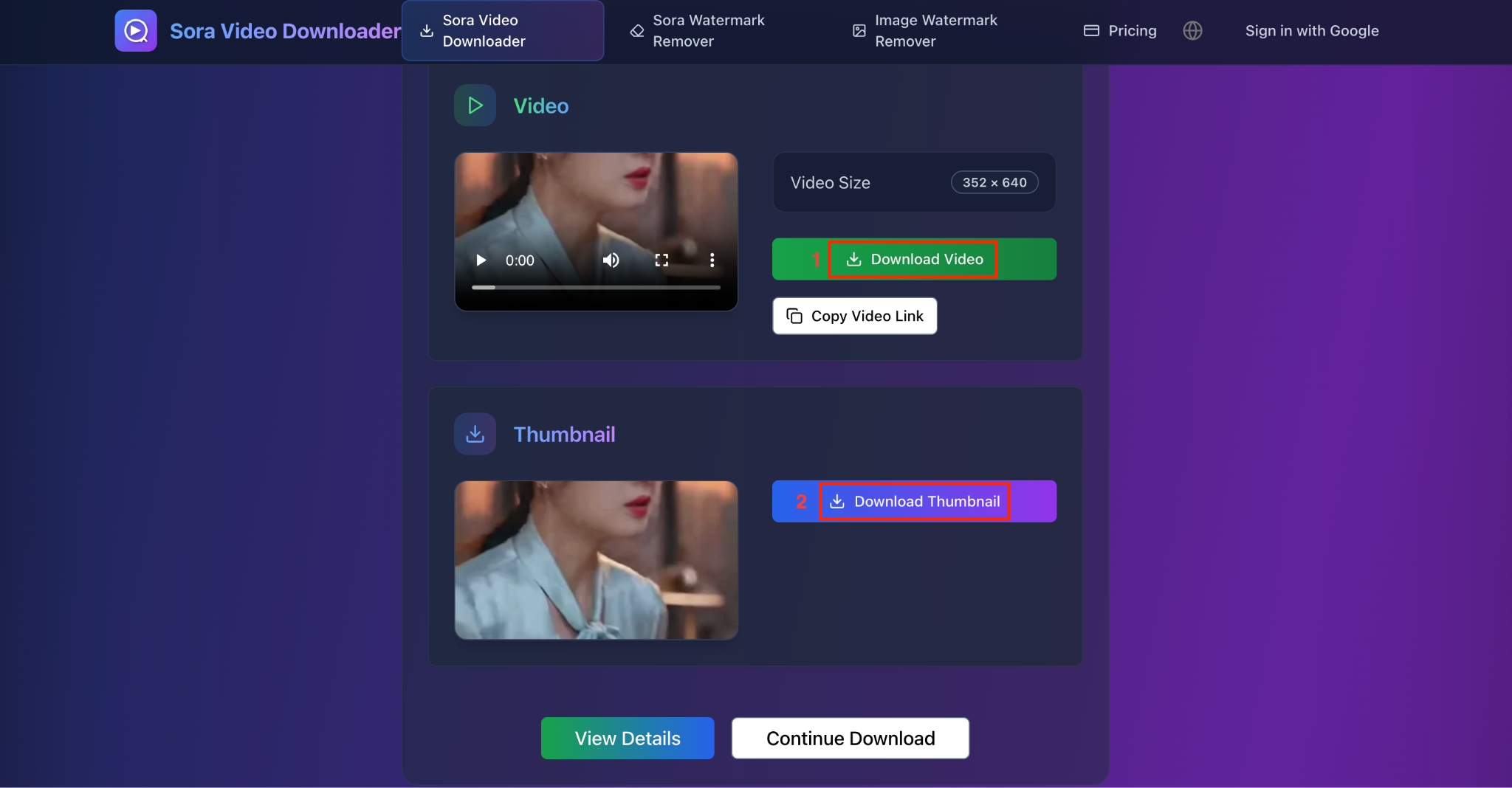Select Sign in with Google
1512x788 pixels.
tap(1311, 30)
